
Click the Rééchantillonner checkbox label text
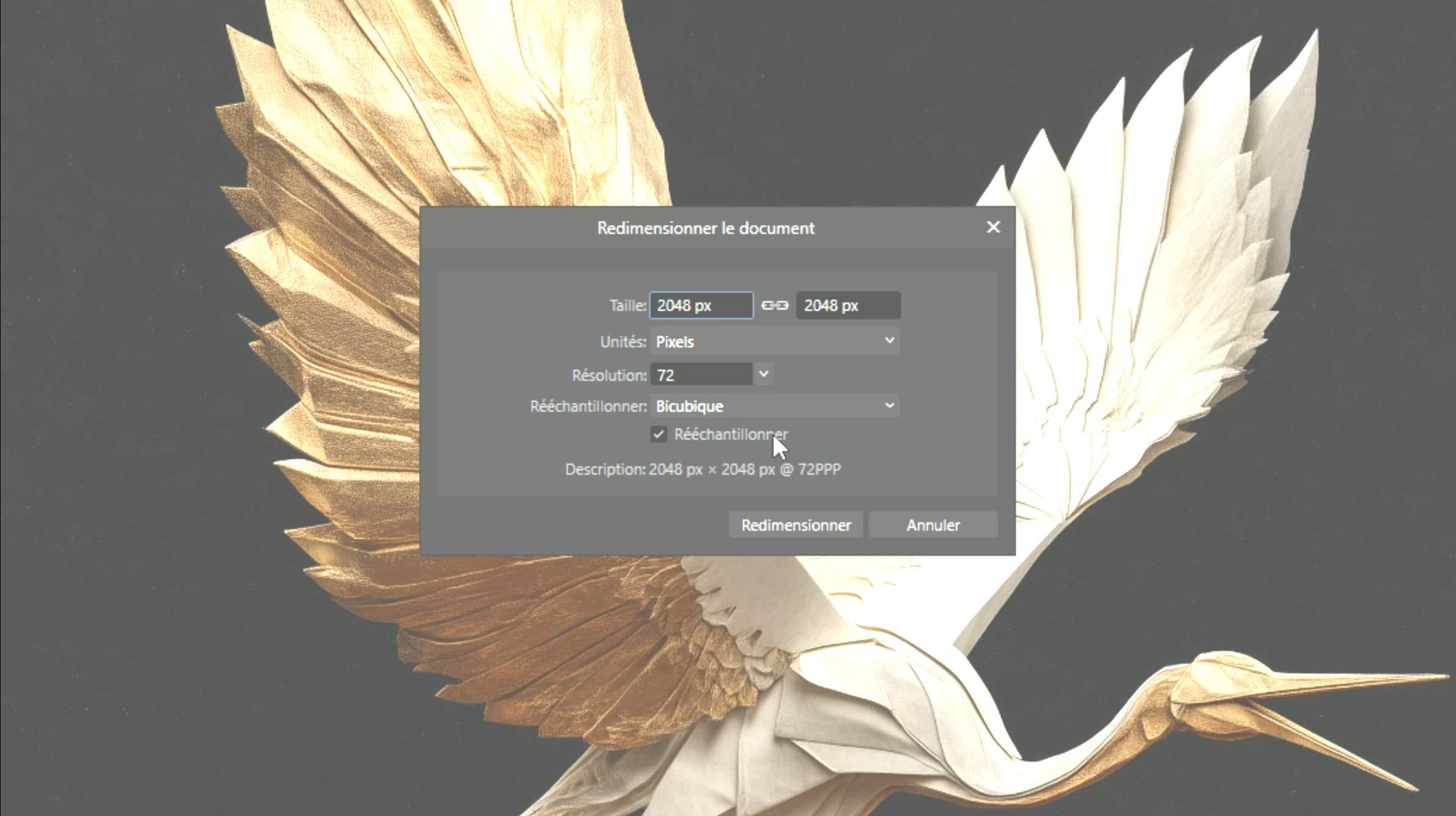pyautogui.click(x=730, y=435)
